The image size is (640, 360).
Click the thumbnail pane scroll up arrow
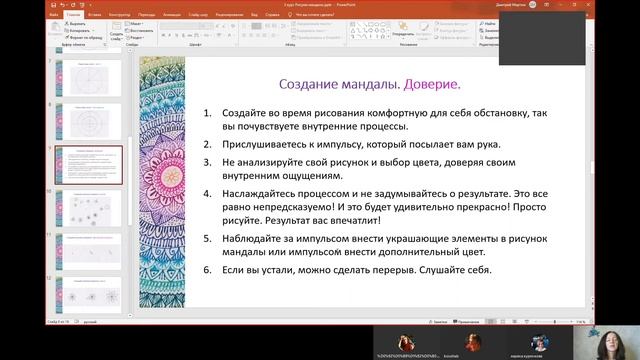[x=130, y=51]
